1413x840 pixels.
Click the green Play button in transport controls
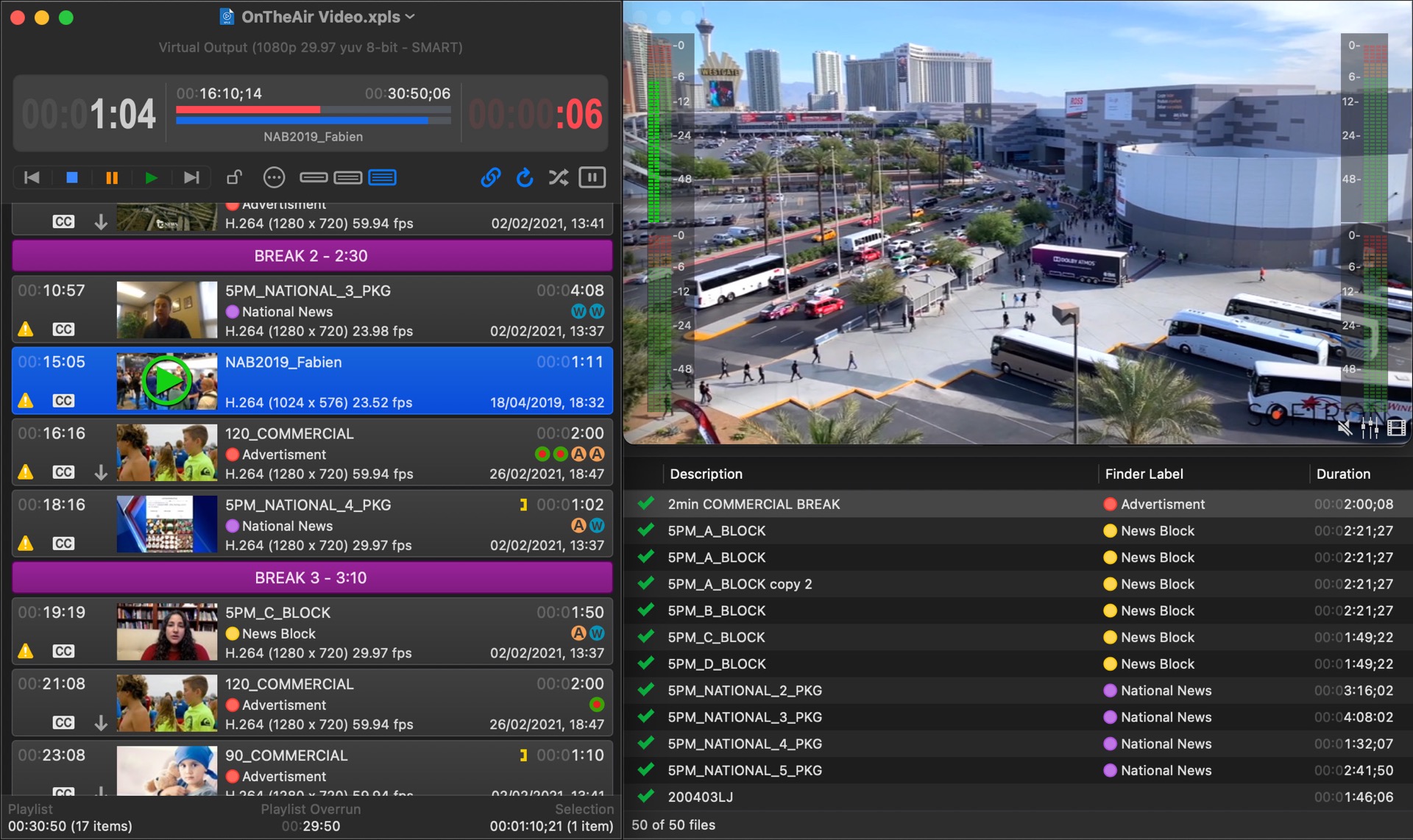(151, 177)
